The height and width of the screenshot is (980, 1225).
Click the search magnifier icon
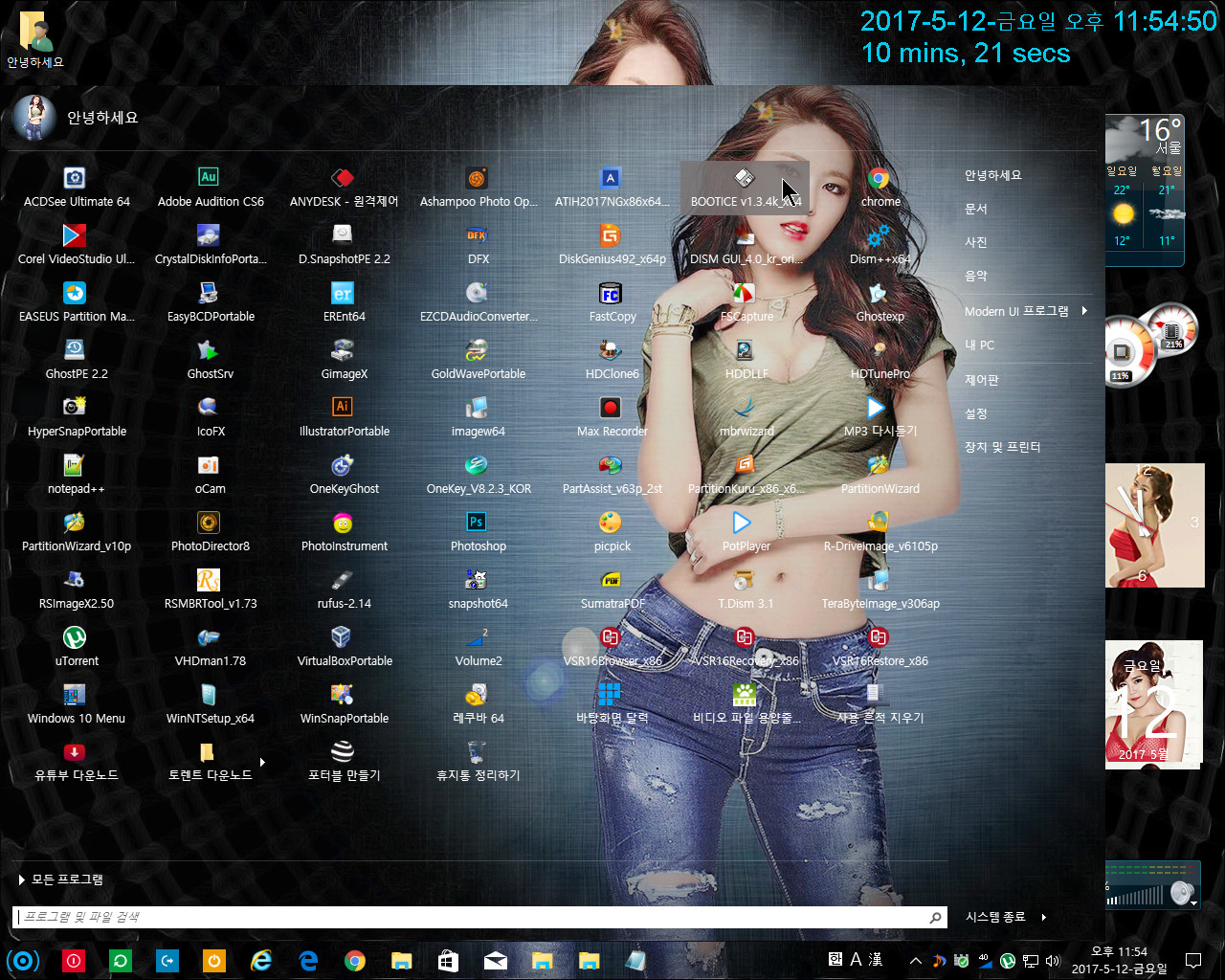click(935, 917)
